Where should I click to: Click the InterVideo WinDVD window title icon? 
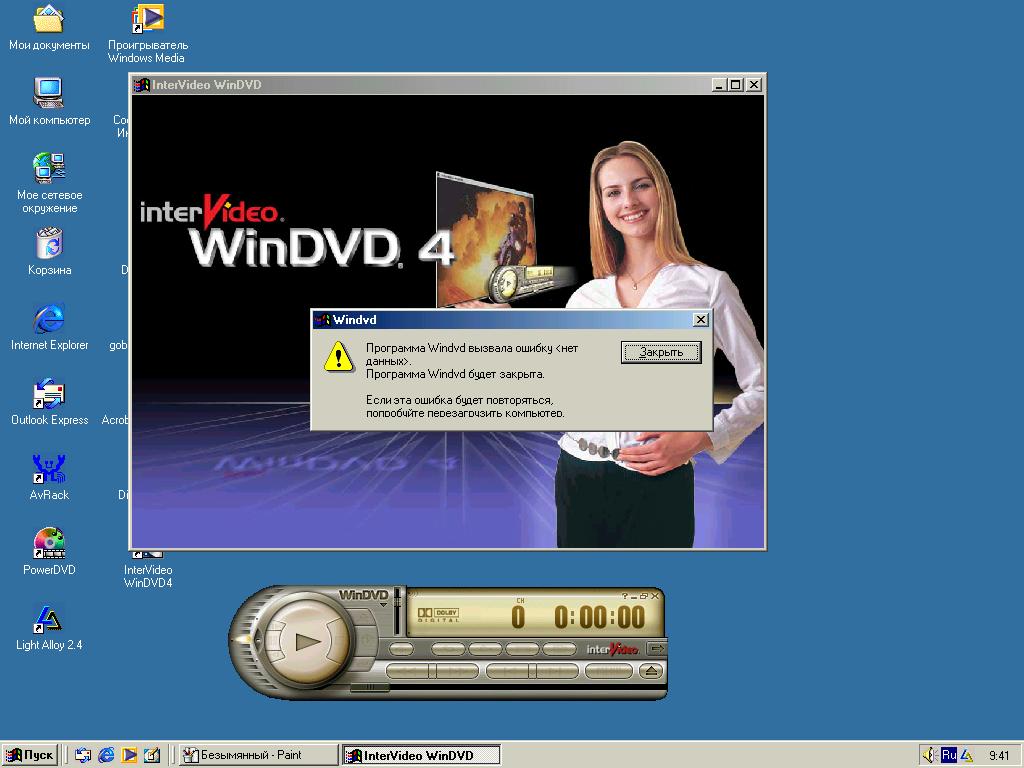pos(142,85)
